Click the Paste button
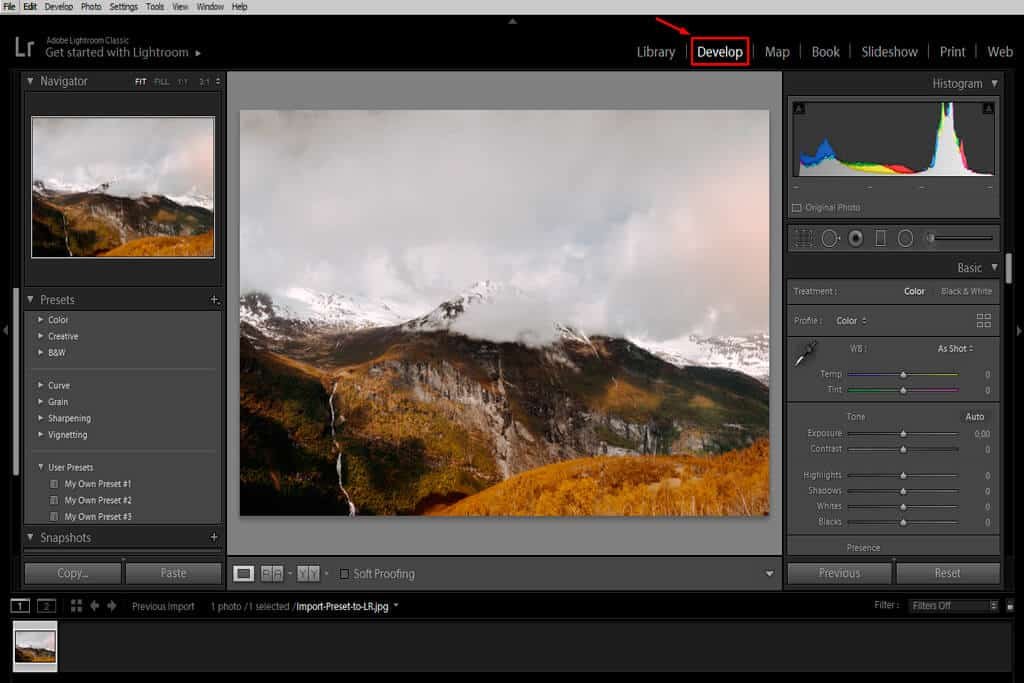1024x683 pixels. pos(173,573)
